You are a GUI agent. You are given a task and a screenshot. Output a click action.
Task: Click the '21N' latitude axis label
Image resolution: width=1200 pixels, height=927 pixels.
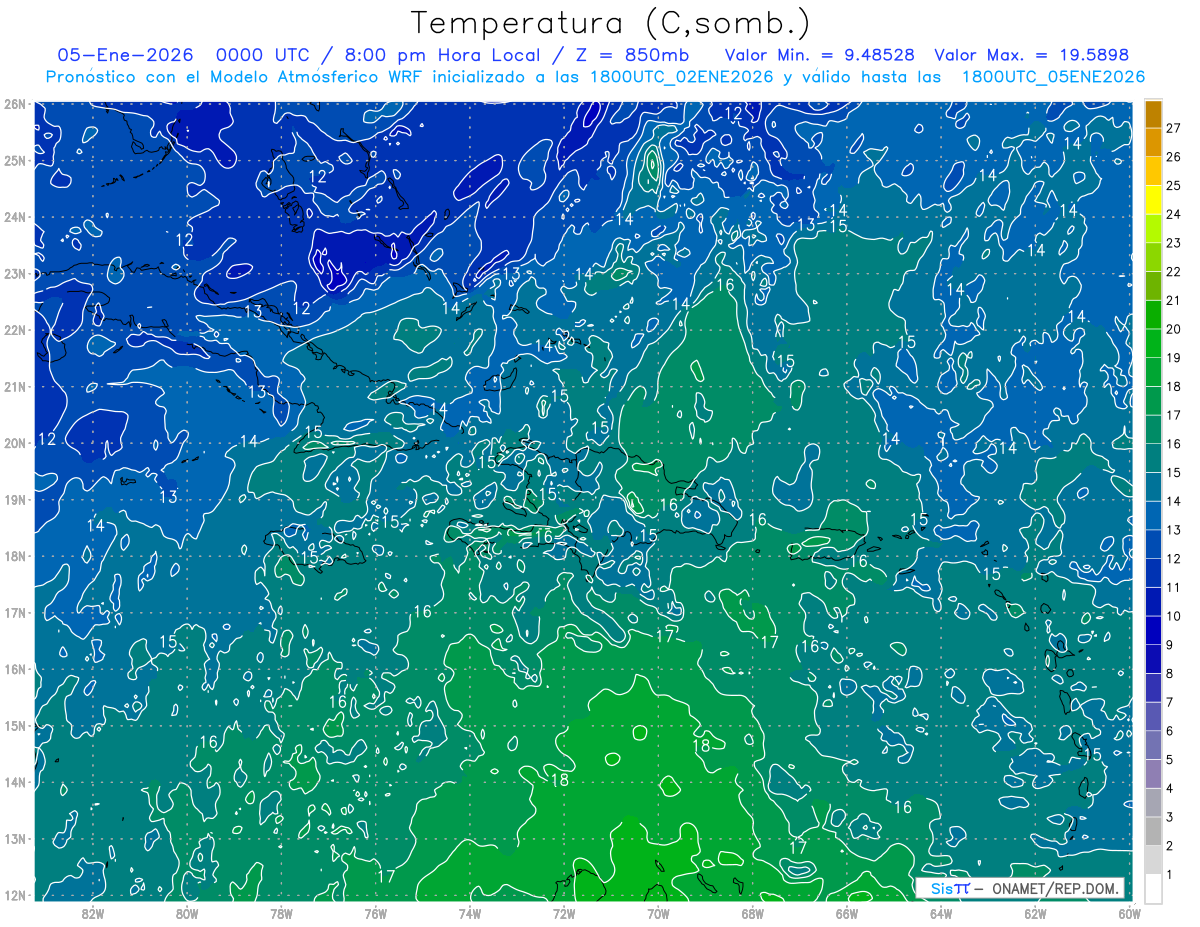click(15, 386)
